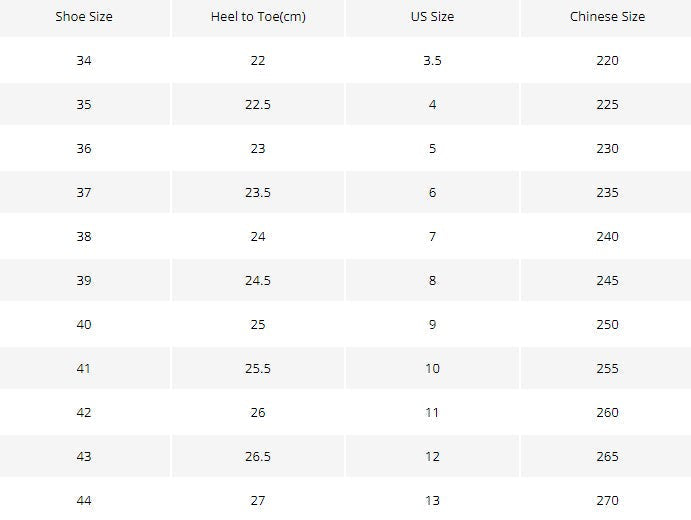
Task: Click the Chinese Size column header
Action: [x=607, y=17]
